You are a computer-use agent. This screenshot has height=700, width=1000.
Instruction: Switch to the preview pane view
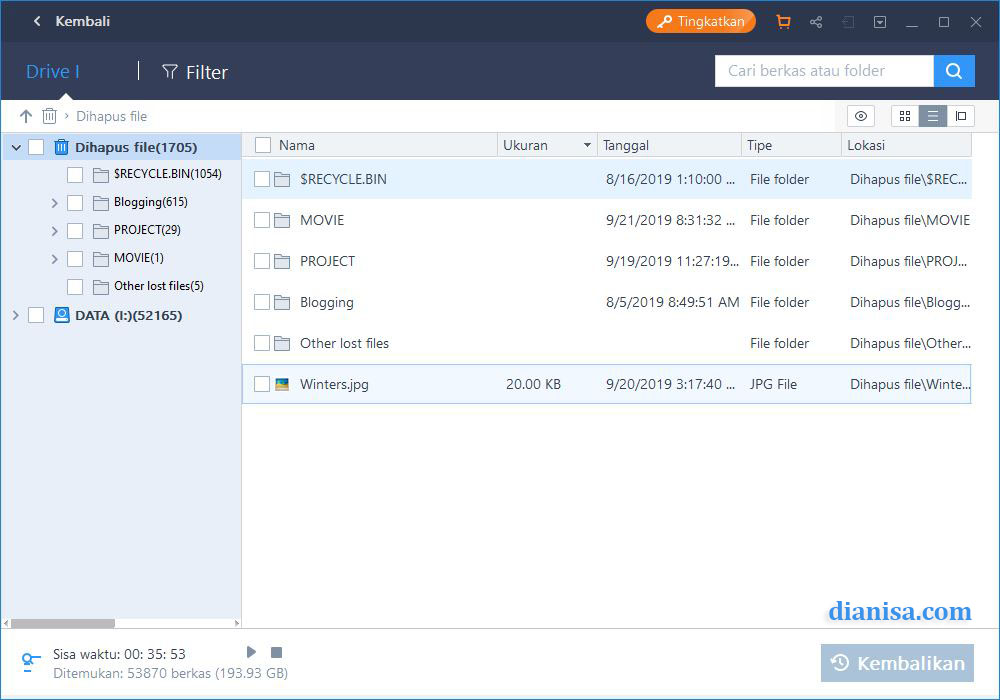coord(961,116)
